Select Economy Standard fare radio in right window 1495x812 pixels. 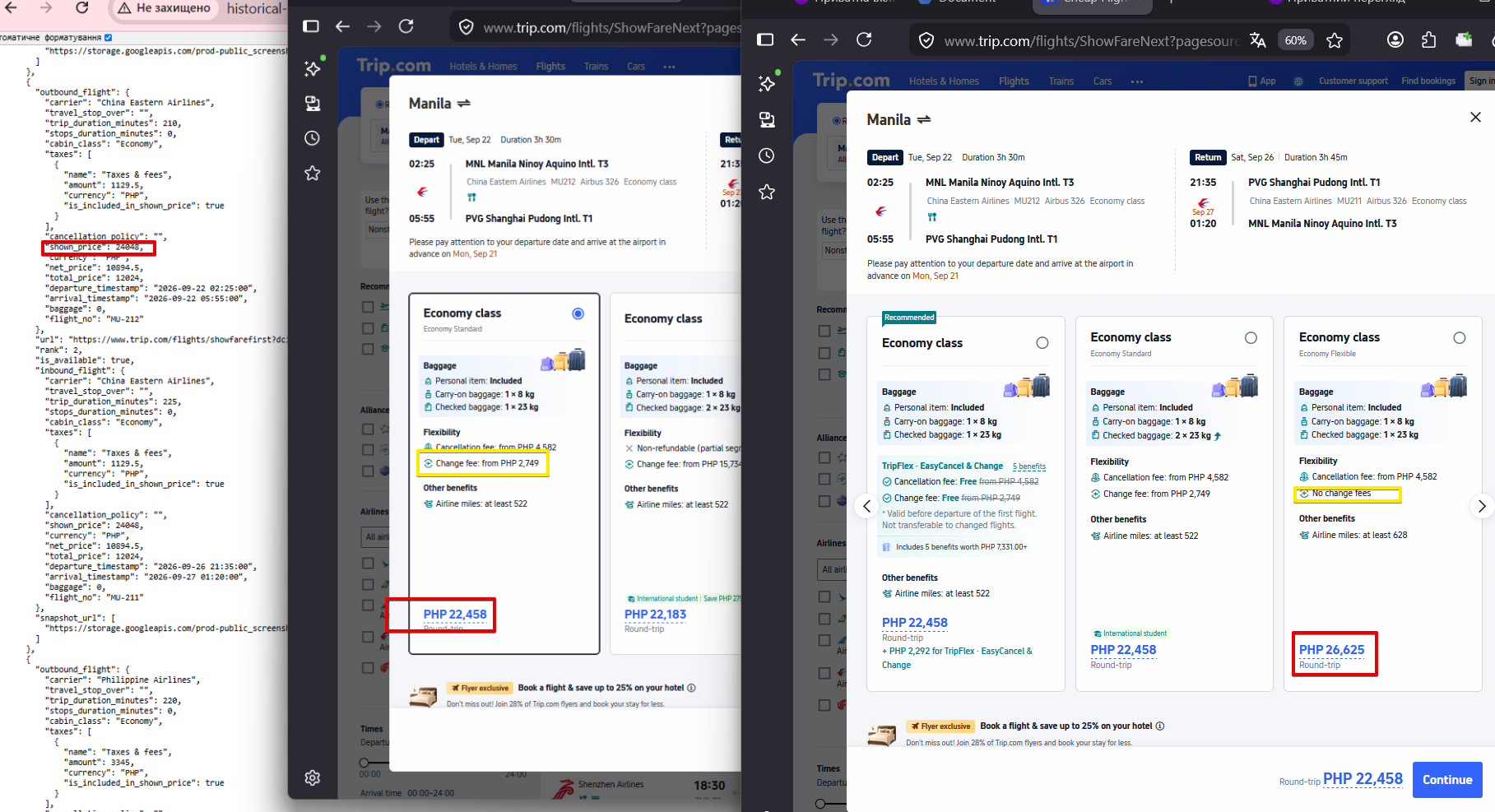1251,337
